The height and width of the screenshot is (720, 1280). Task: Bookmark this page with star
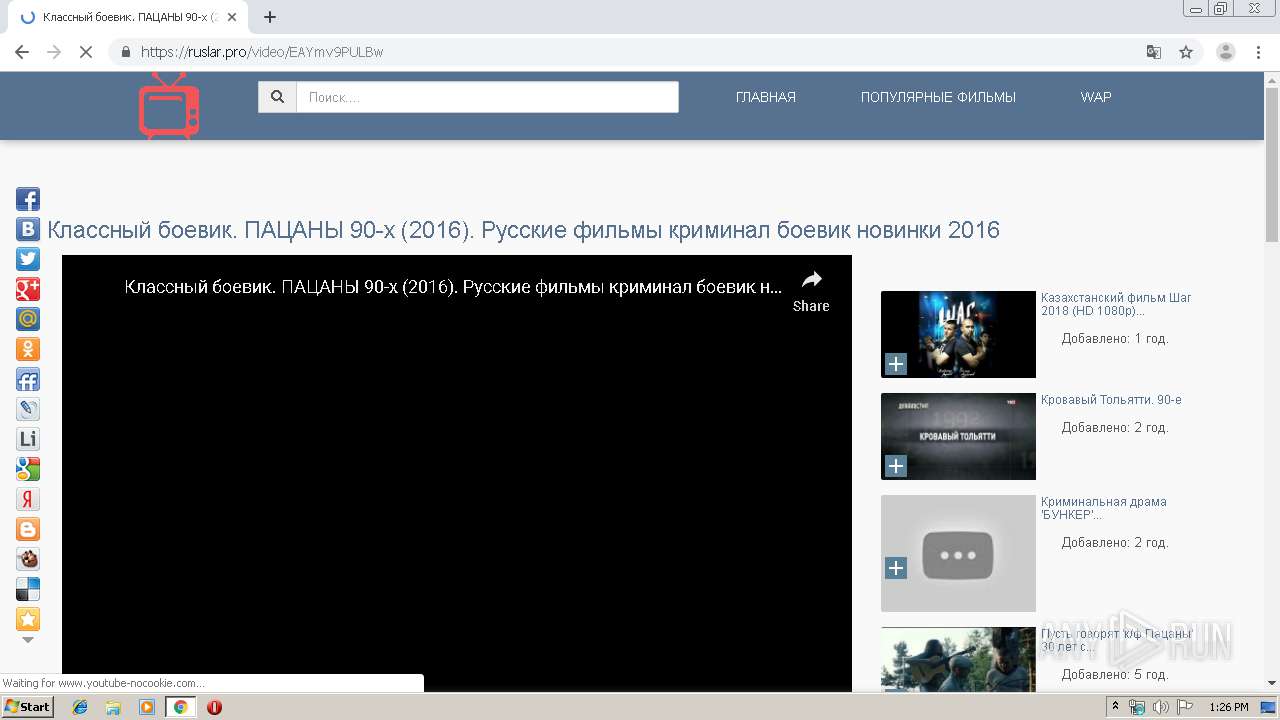pyautogui.click(x=1186, y=52)
